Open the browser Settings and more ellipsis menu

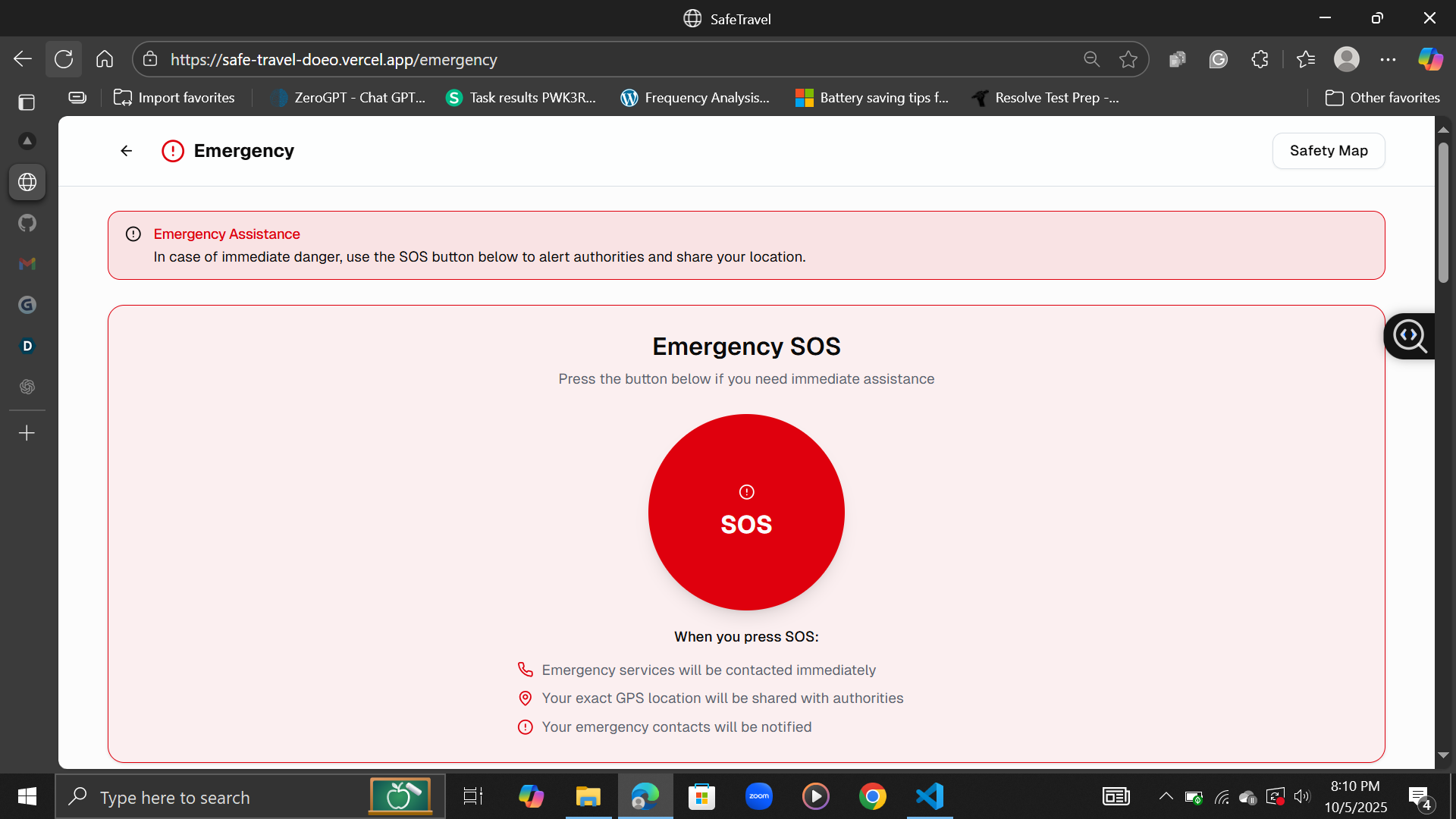[1388, 59]
